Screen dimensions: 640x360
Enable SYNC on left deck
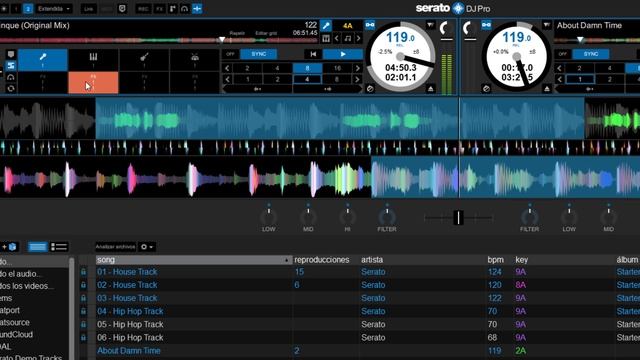[x=258, y=54]
